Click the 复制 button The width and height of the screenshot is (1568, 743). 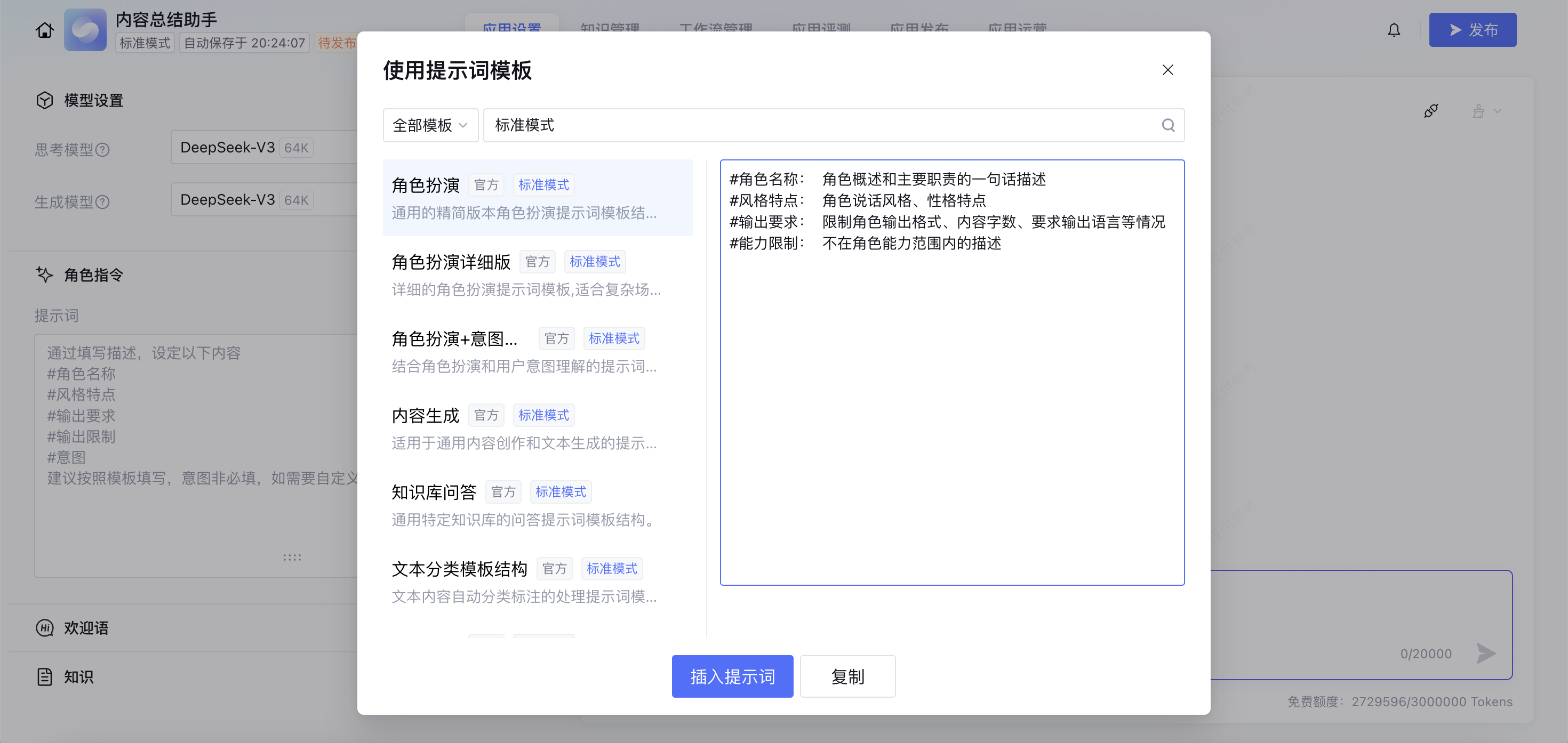click(847, 676)
